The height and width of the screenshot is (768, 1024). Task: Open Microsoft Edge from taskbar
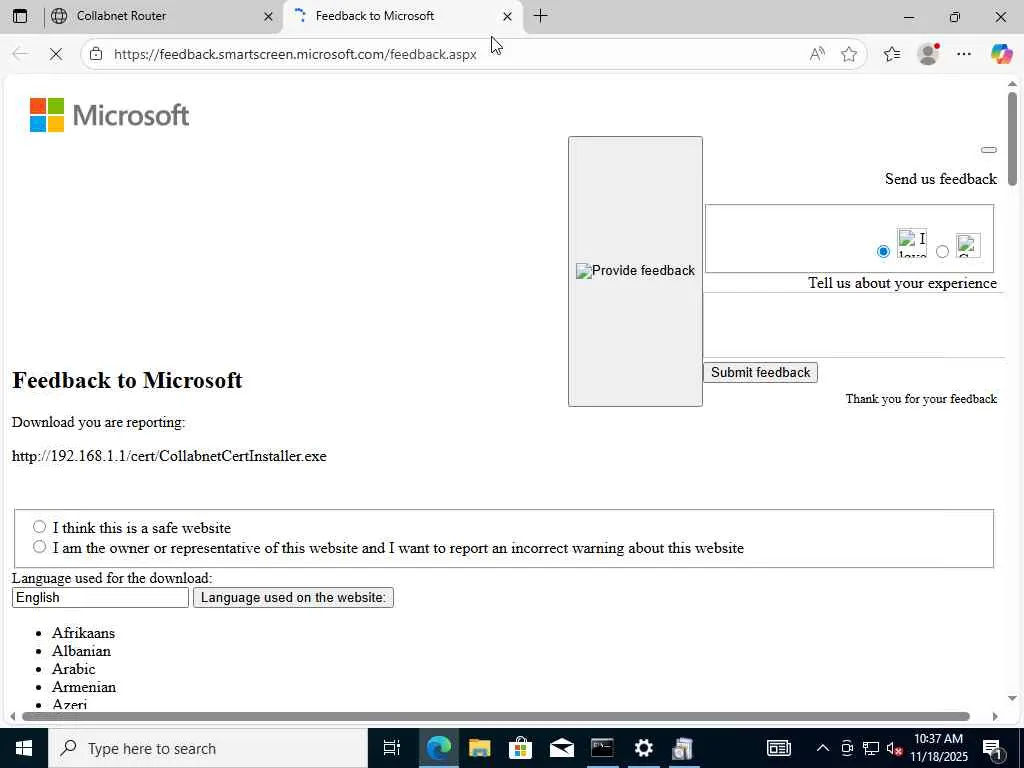click(x=439, y=748)
